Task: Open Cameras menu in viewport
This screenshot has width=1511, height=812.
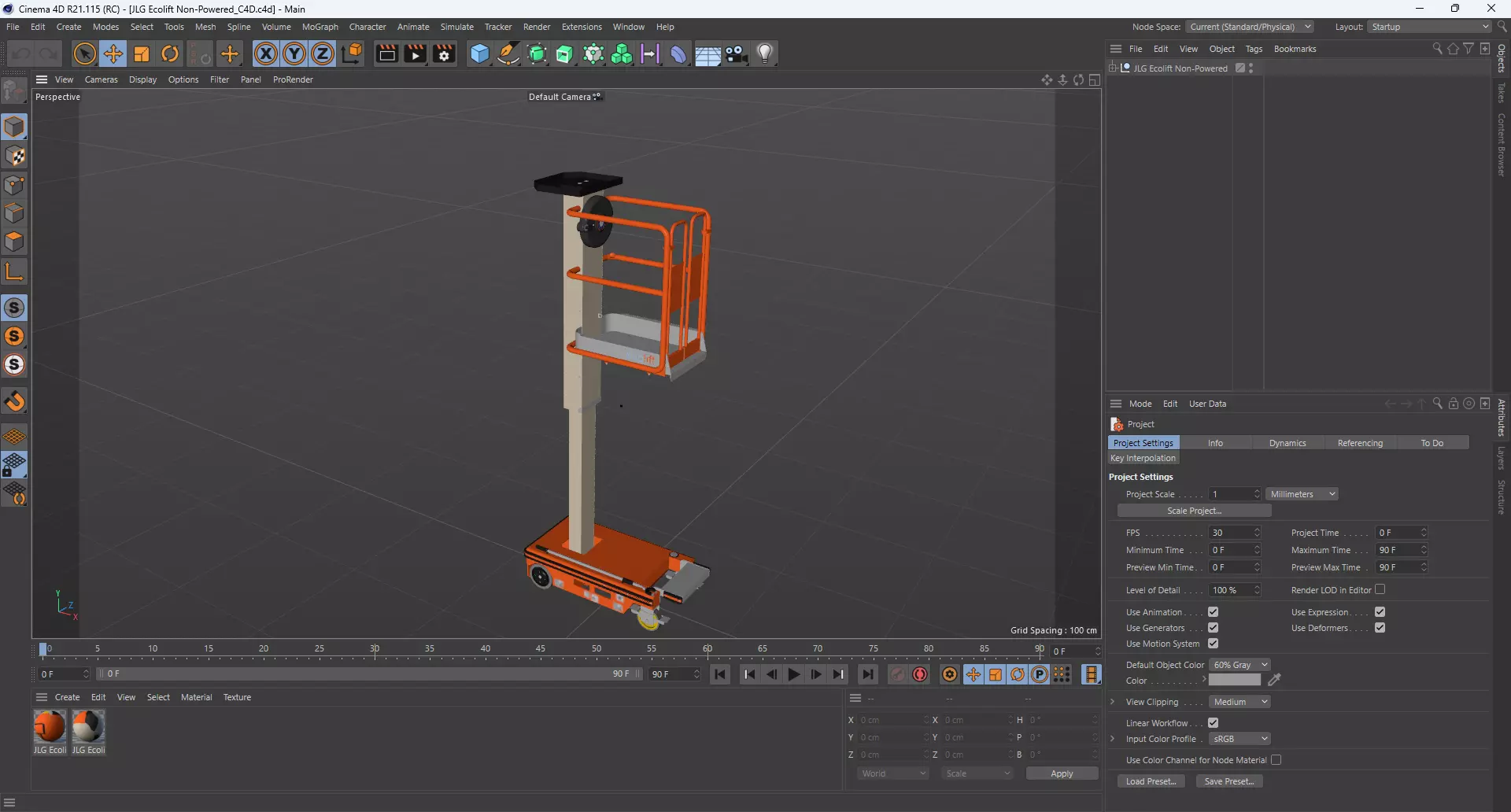Action: point(101,79)
